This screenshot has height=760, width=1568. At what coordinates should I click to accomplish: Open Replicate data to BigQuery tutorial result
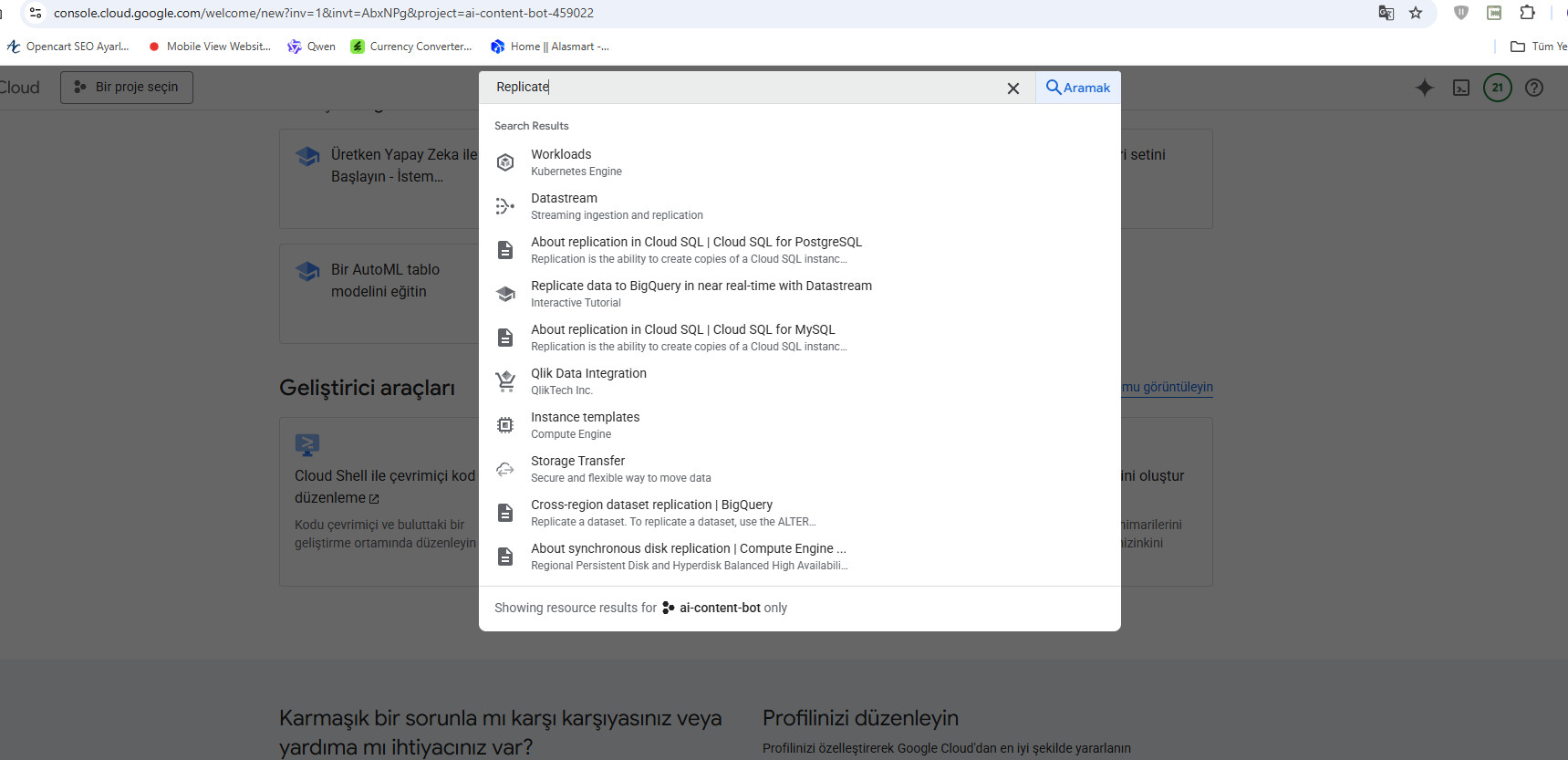(x=799, y=294)
